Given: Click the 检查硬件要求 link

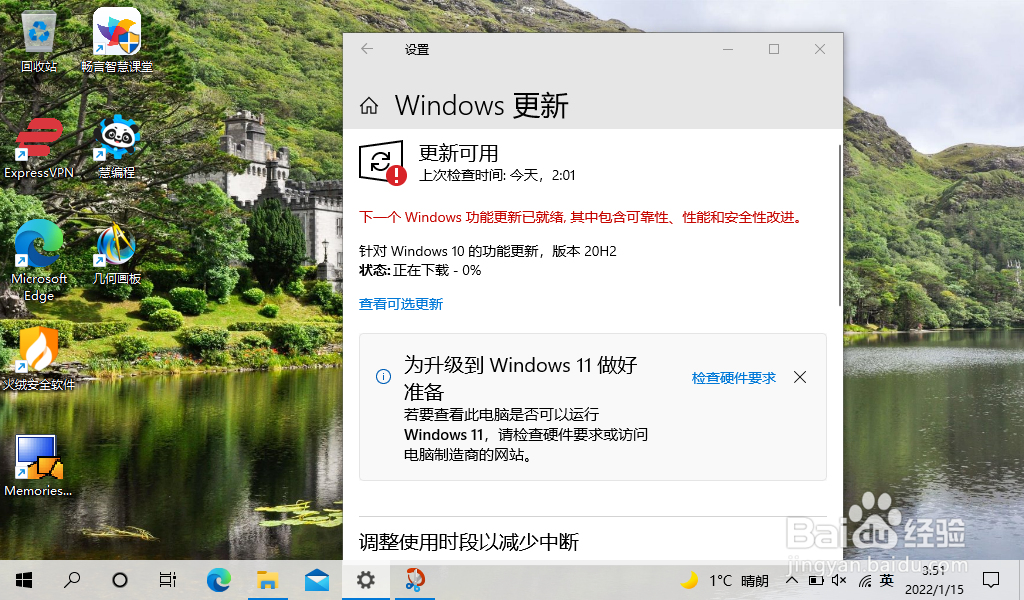Looking at the screenshot, I should pyautogui.click(x=733, y=378).
